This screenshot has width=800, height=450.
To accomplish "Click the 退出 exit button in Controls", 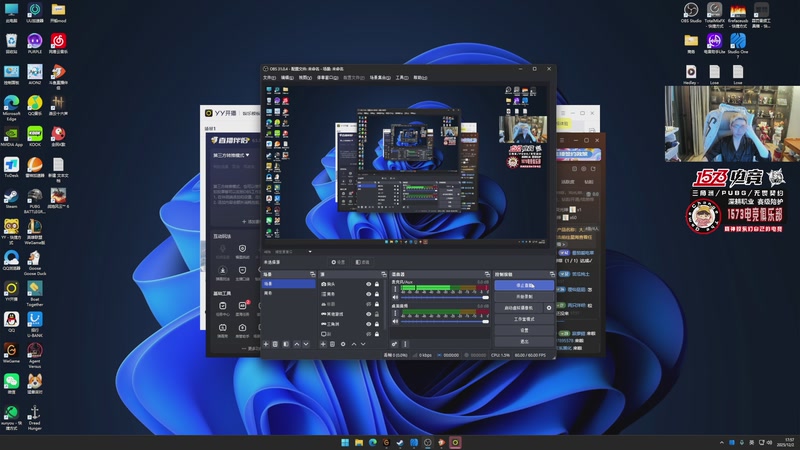I will [x=524, y=342].
